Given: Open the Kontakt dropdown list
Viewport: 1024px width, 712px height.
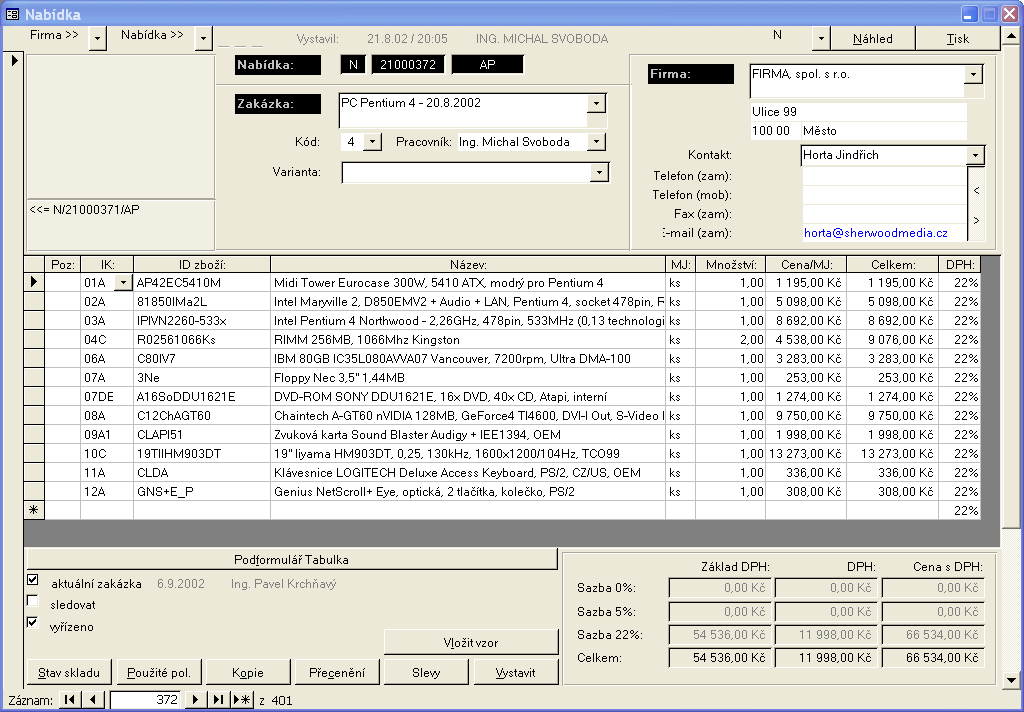Looking at the screenshot, I should coord(975,156).
